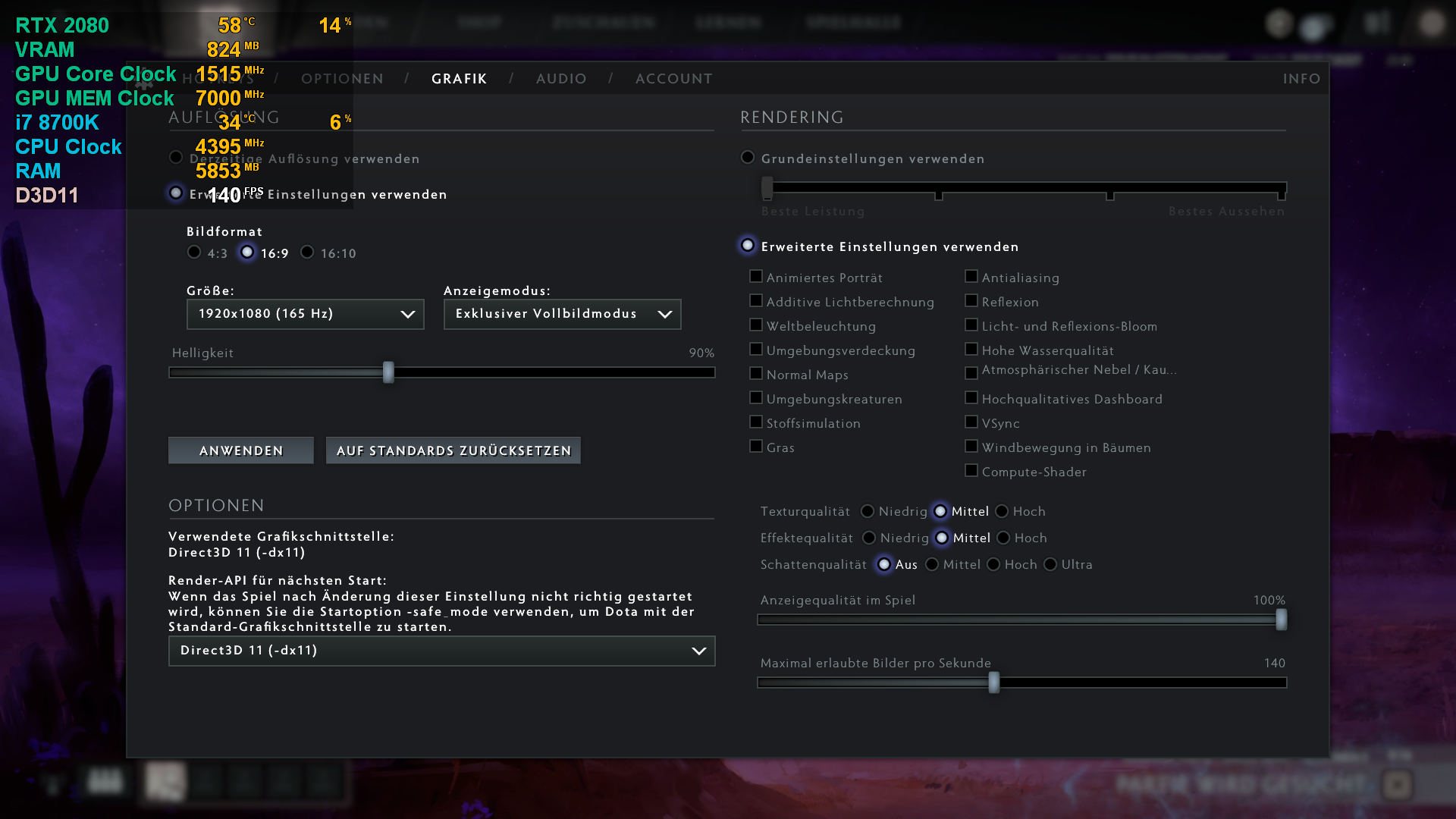Choose Grundeinstellungen verwenden option
This screenshot has height=819, width=1456.
(x=748, y=158)
